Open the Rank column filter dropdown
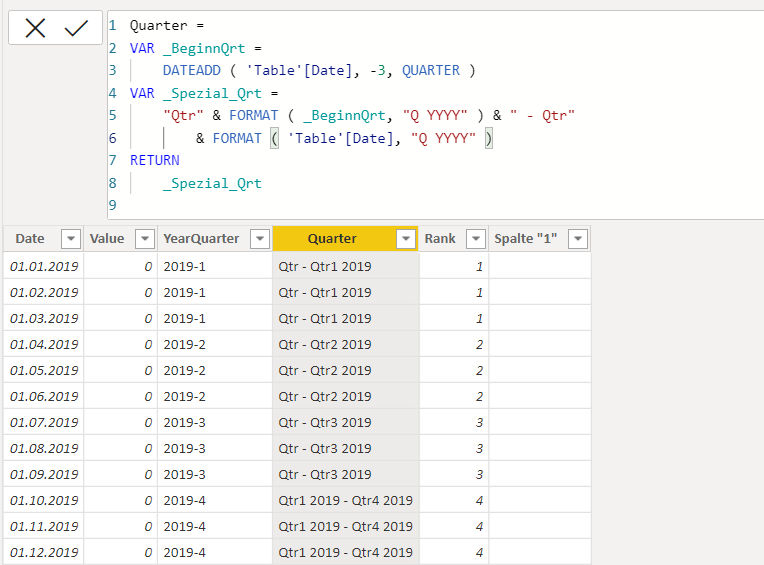 pos(476,239)
